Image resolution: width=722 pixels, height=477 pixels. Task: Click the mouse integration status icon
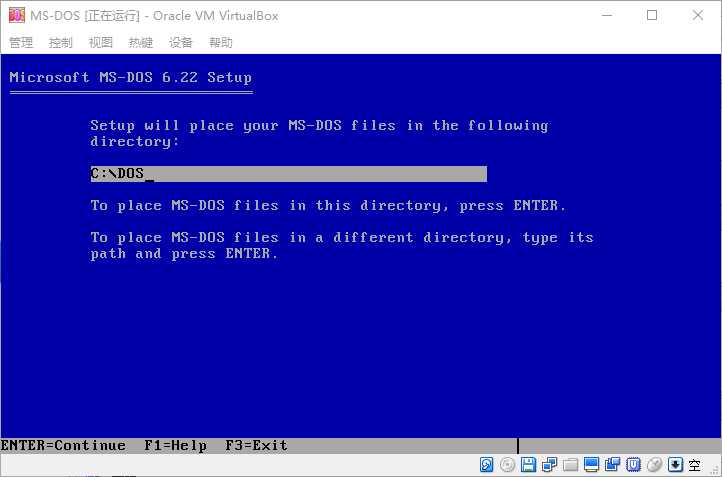point(654,465)
